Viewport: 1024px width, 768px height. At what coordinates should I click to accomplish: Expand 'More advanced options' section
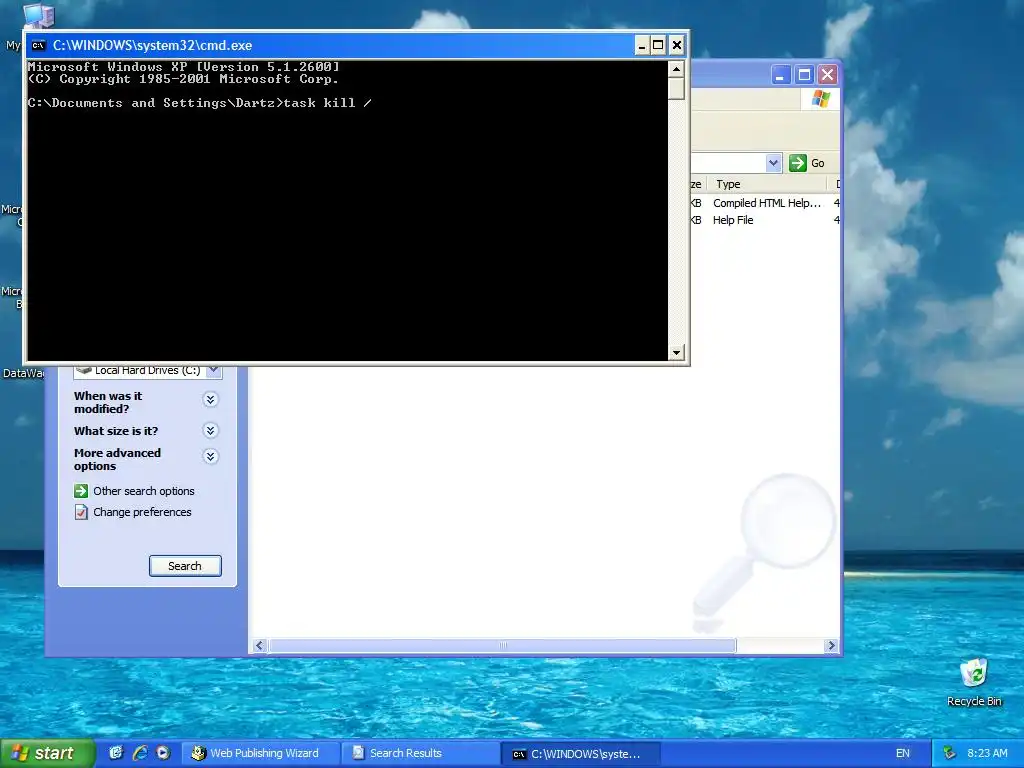coord(210,456)
